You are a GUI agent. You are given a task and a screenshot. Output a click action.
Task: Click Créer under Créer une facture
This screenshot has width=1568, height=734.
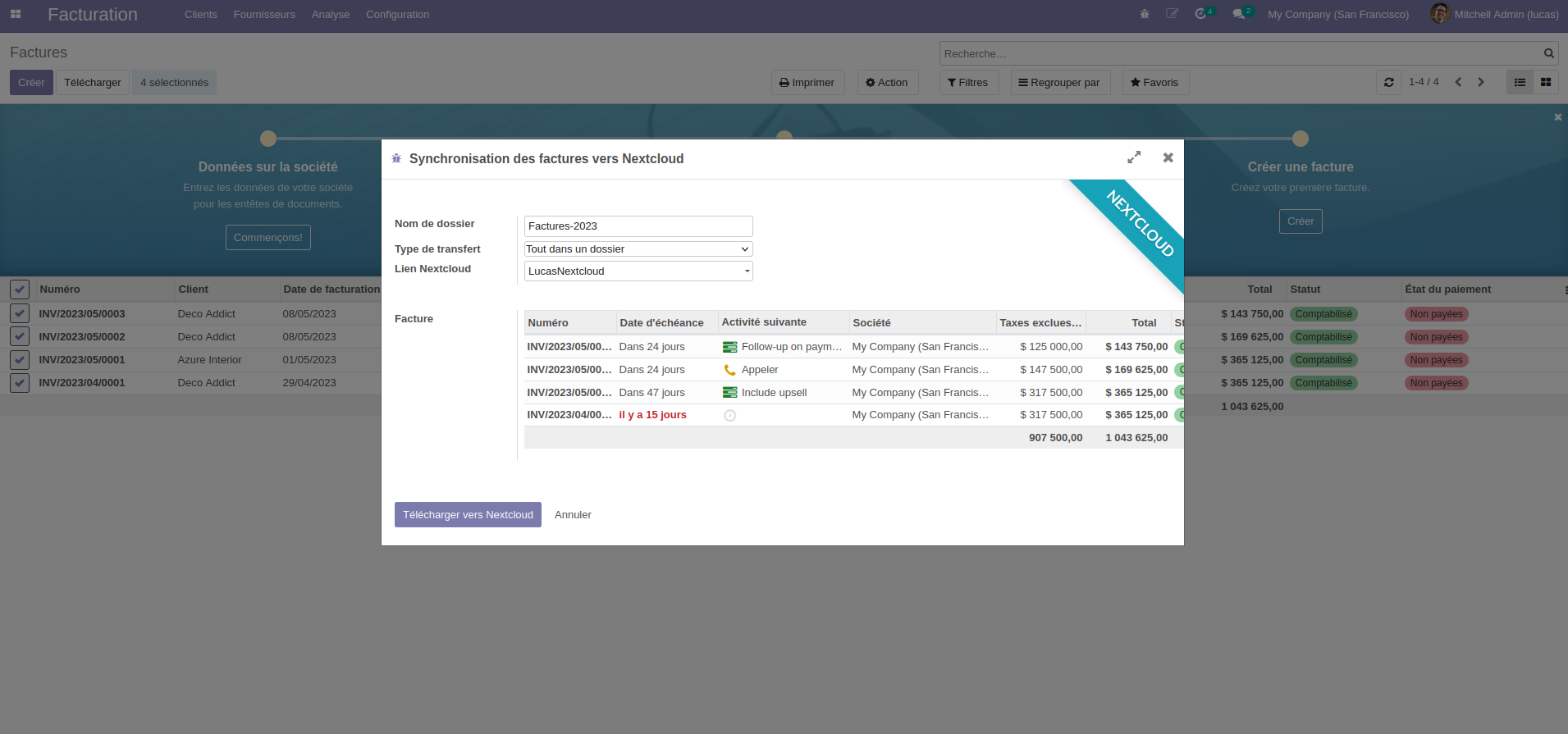pos(1301,221)
